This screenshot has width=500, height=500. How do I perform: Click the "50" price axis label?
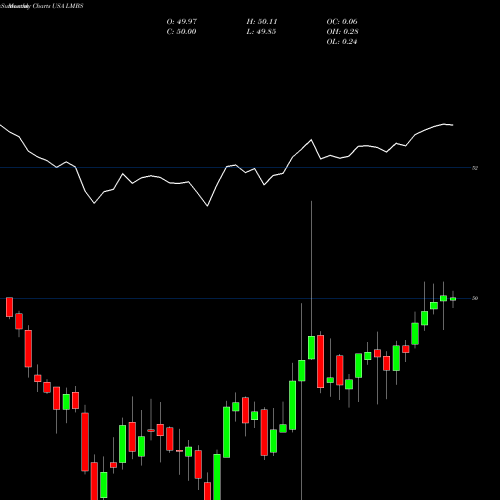pos(475,298)
